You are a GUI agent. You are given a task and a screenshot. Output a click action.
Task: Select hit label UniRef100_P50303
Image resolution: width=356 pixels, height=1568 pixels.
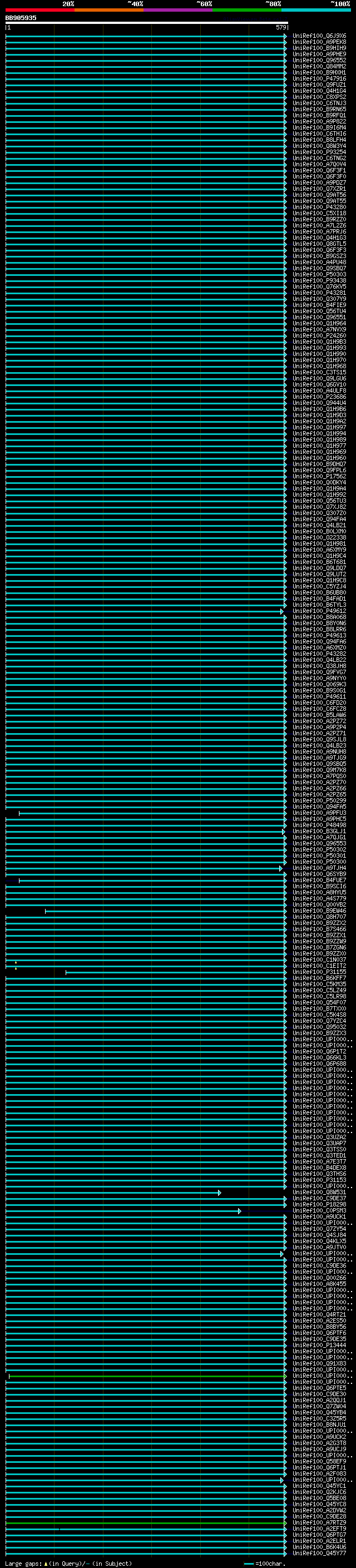[319, 275]
